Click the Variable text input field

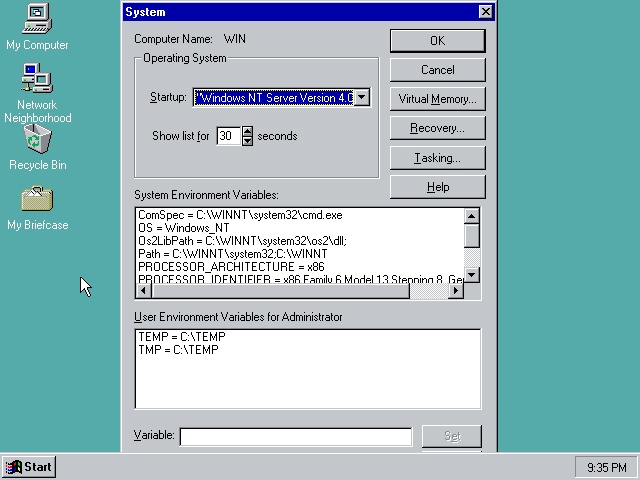click(295, 436)
